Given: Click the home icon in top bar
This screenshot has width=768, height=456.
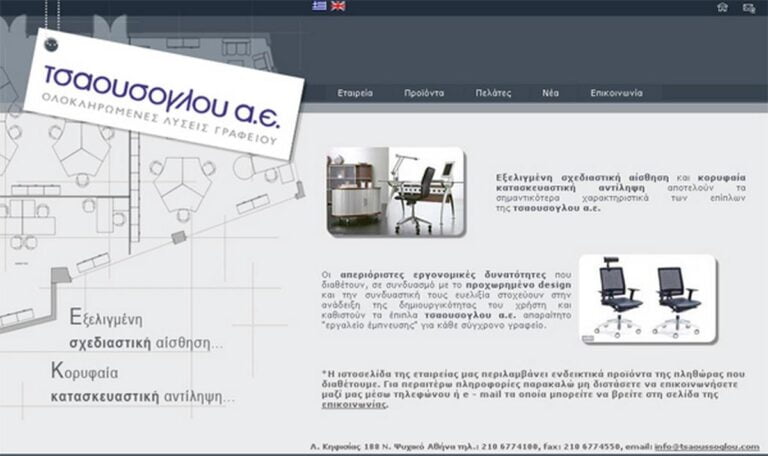Looking at the screenshot, I should (723, 7).
